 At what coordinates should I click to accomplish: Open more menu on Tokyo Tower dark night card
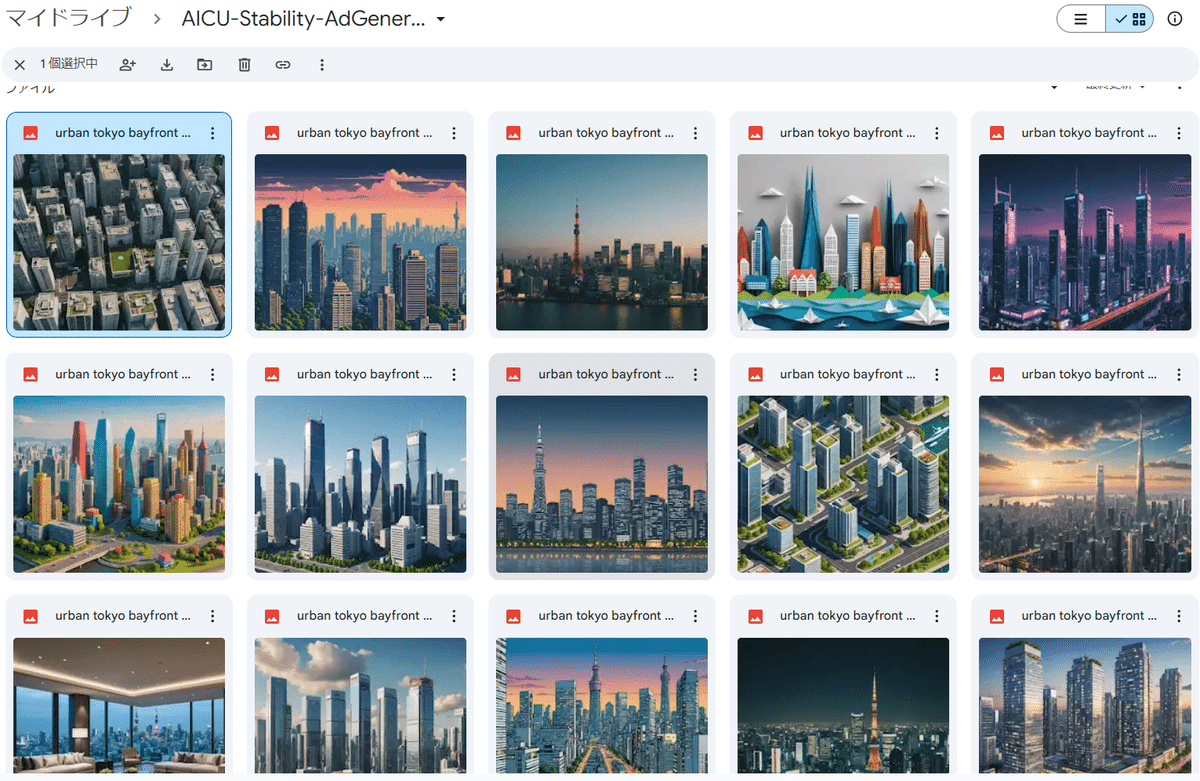(x=937, y=616)
